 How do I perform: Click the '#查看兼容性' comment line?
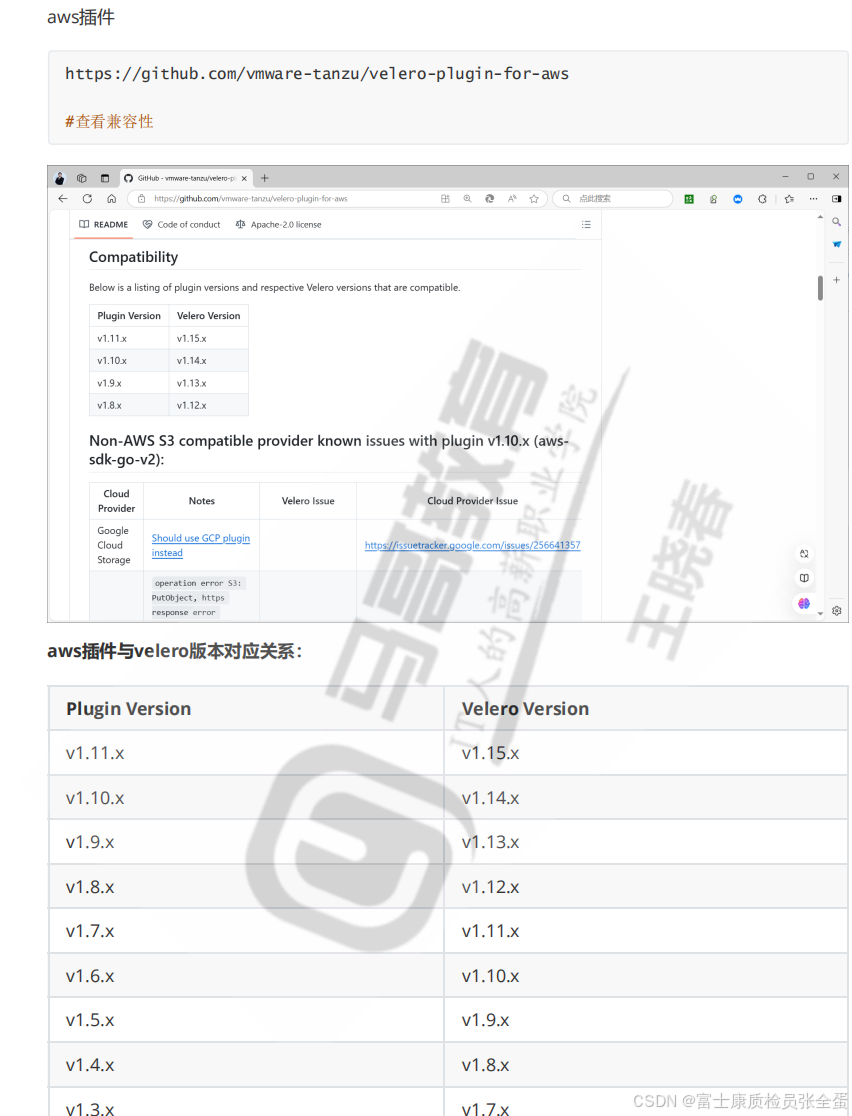[x=109, y=122]
